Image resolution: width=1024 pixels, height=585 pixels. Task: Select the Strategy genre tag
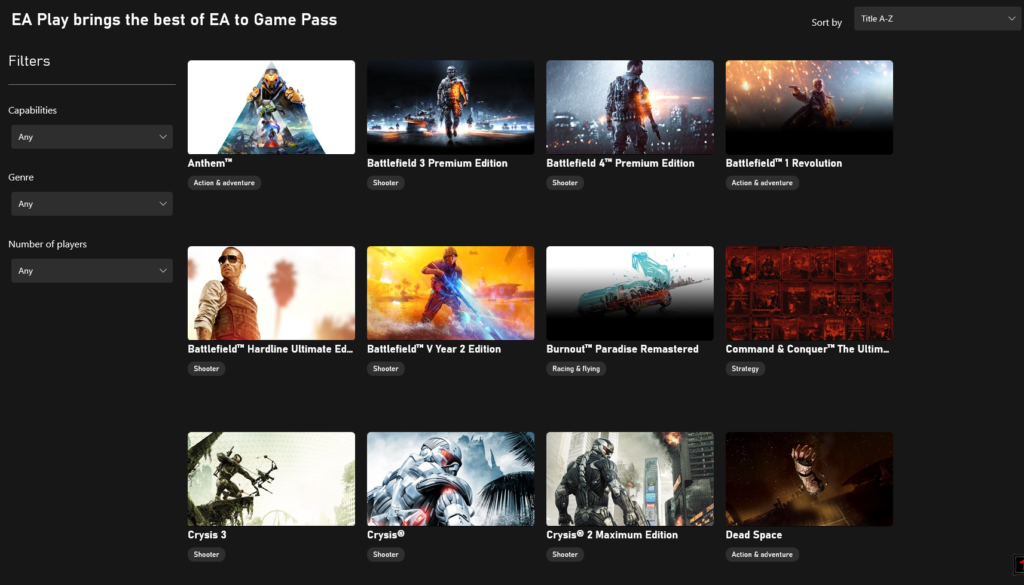[745, 369]
